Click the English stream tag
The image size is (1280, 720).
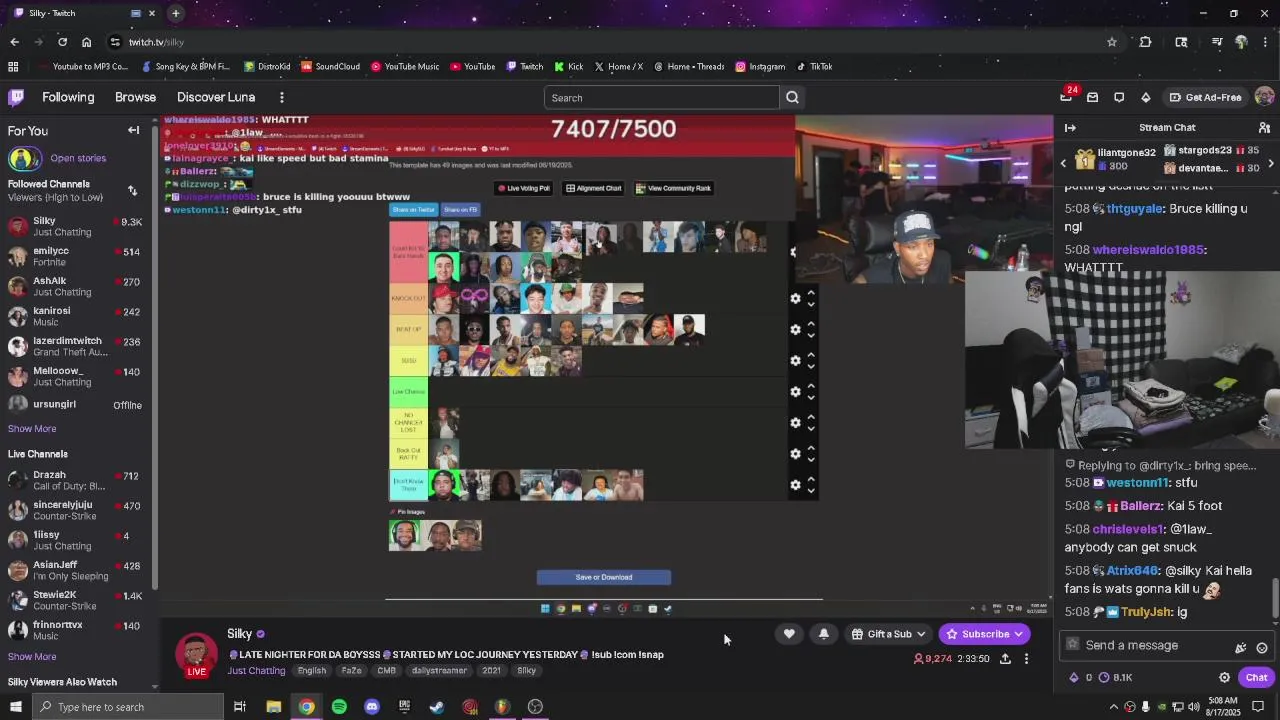click(312, 671)
